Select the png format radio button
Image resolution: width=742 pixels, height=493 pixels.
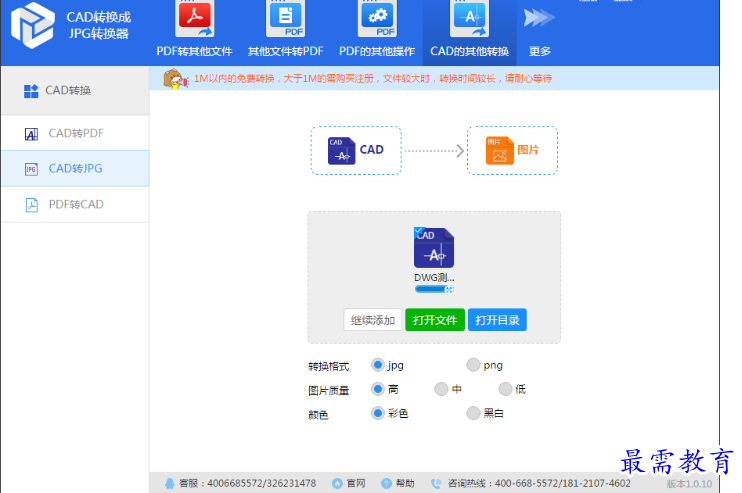coord(473,365)
